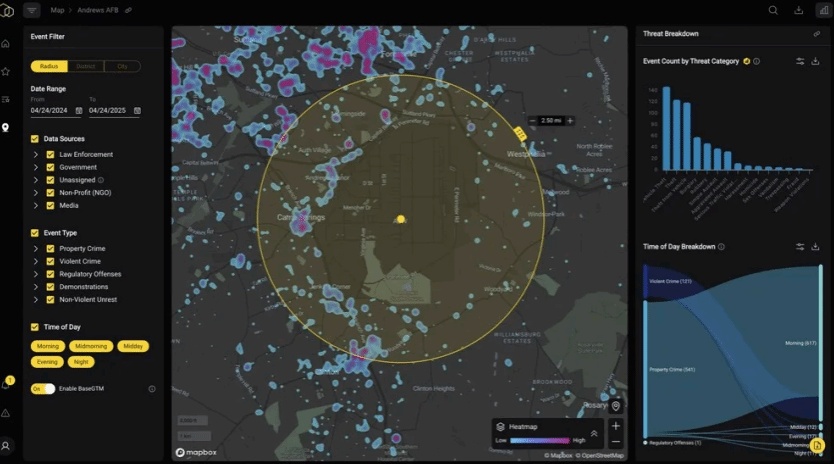
Task: Open the user profile icon
Action: click(6, 445)
